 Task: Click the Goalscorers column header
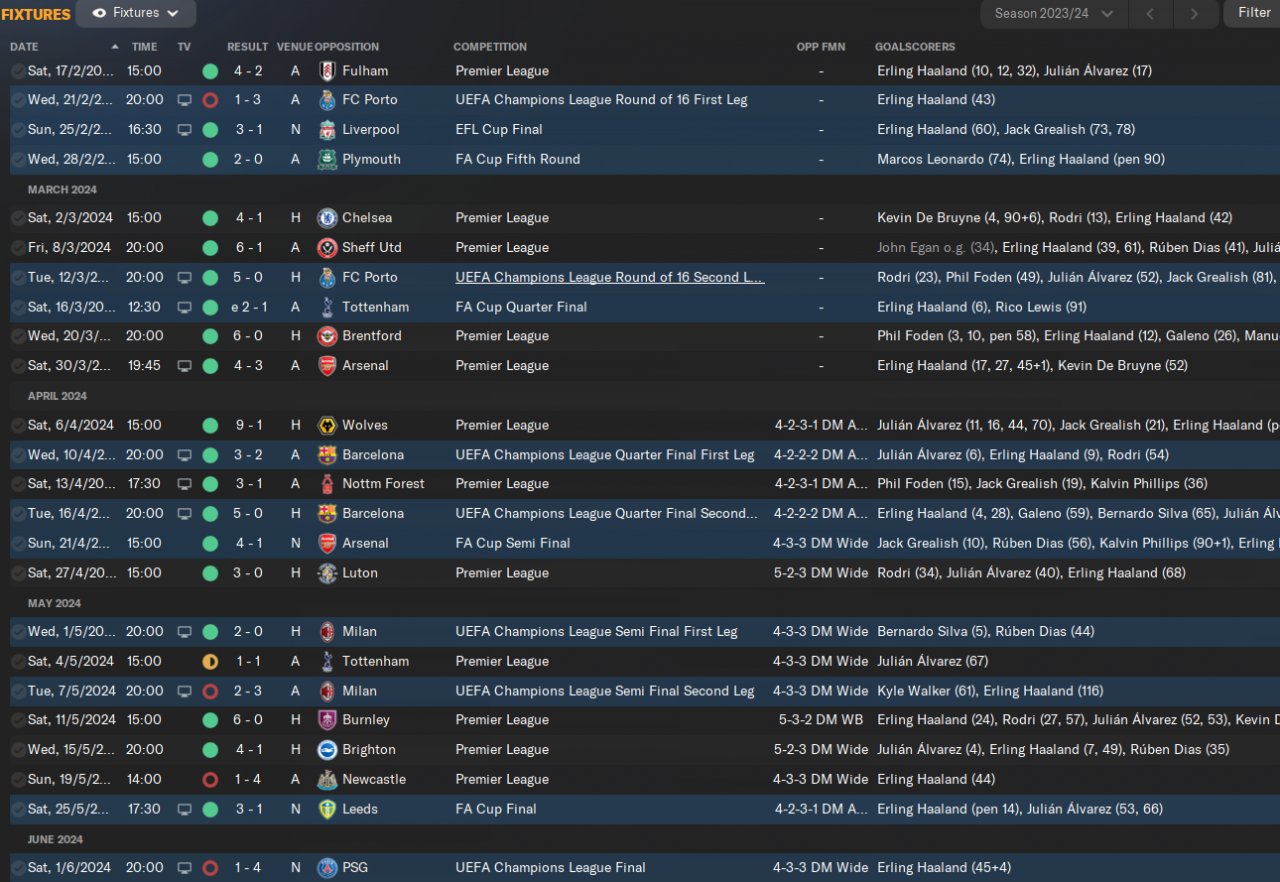tap(915, 47)
